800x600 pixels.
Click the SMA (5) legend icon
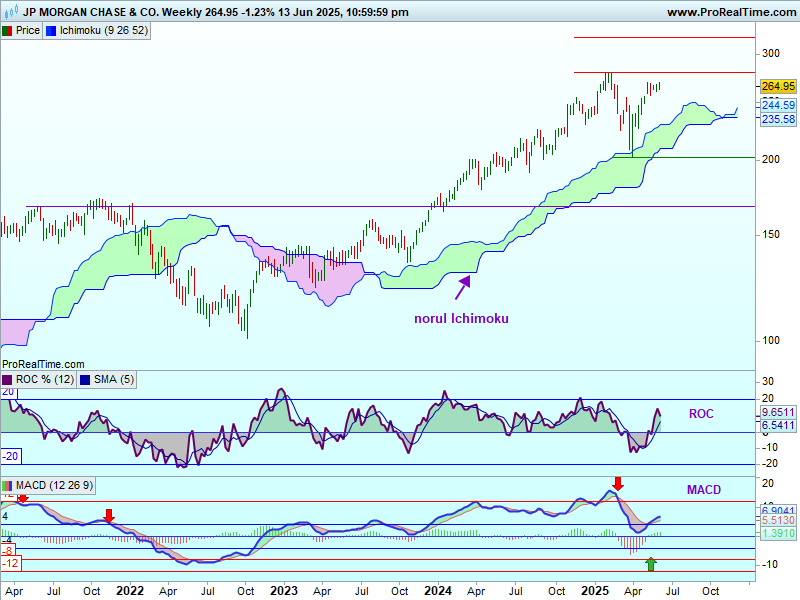pos(84,380)
